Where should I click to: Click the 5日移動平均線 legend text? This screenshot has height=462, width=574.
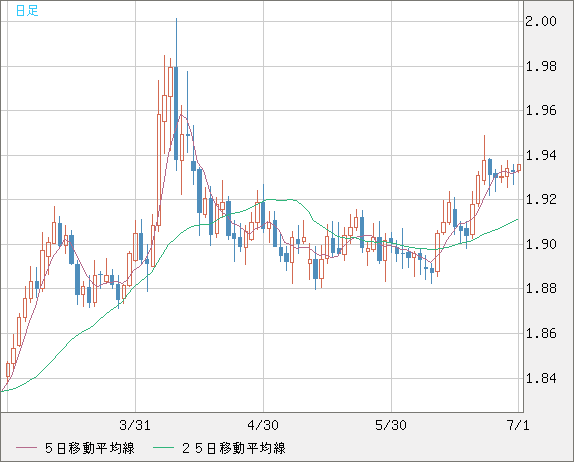[x=90, y=448]
